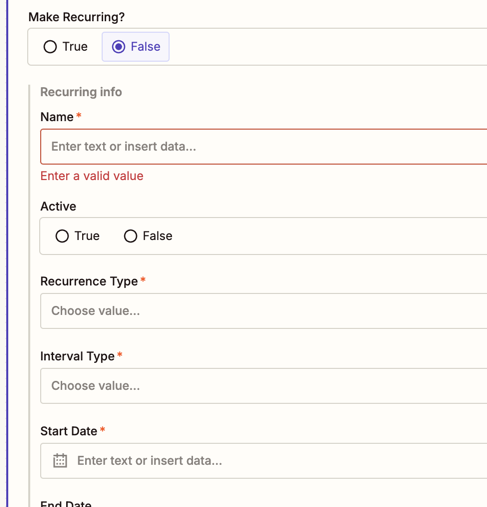Viewport: 487px width, 507px height.
Task: Click the calendar icon in Start Date
Action: coord(60,461)
